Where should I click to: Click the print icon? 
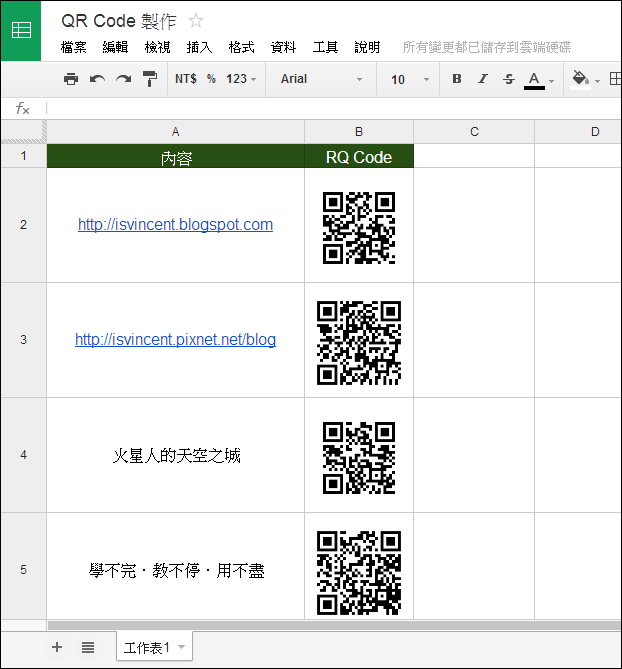coord(71,79)
